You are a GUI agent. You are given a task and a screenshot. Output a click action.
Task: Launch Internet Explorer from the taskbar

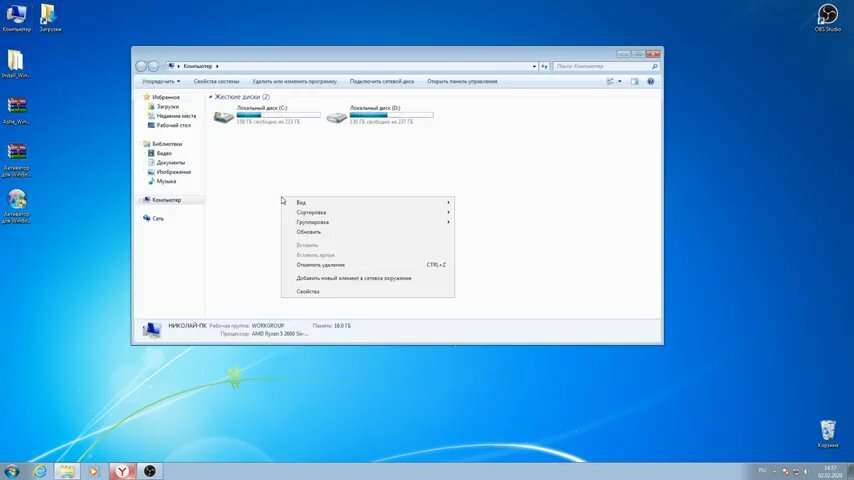pos(39,471)
